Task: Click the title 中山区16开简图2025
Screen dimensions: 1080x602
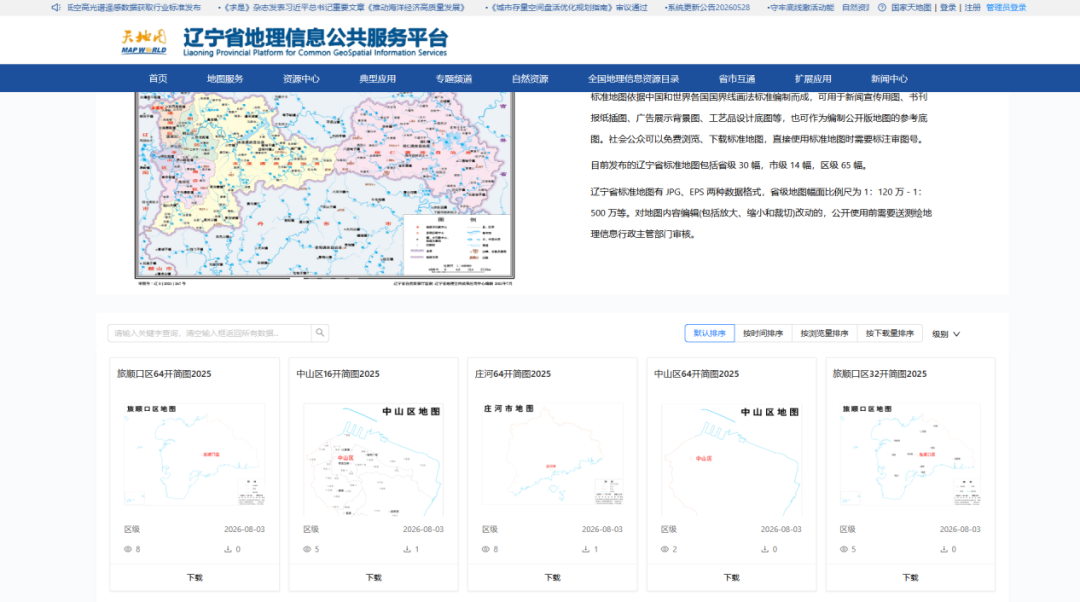Action: click(338, 374)
